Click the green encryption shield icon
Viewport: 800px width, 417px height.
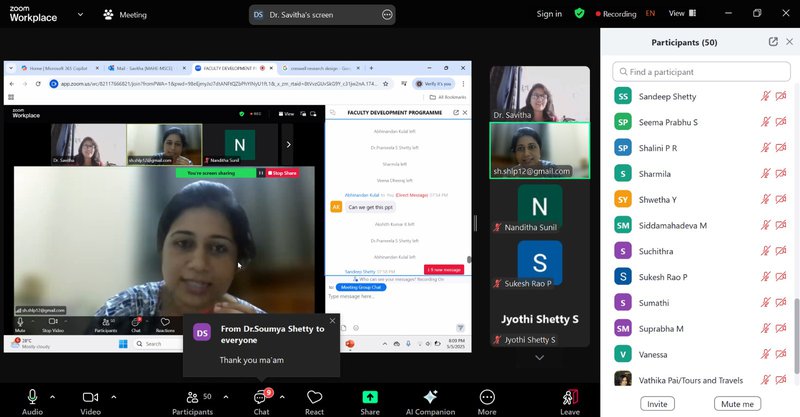pos(579,13)
